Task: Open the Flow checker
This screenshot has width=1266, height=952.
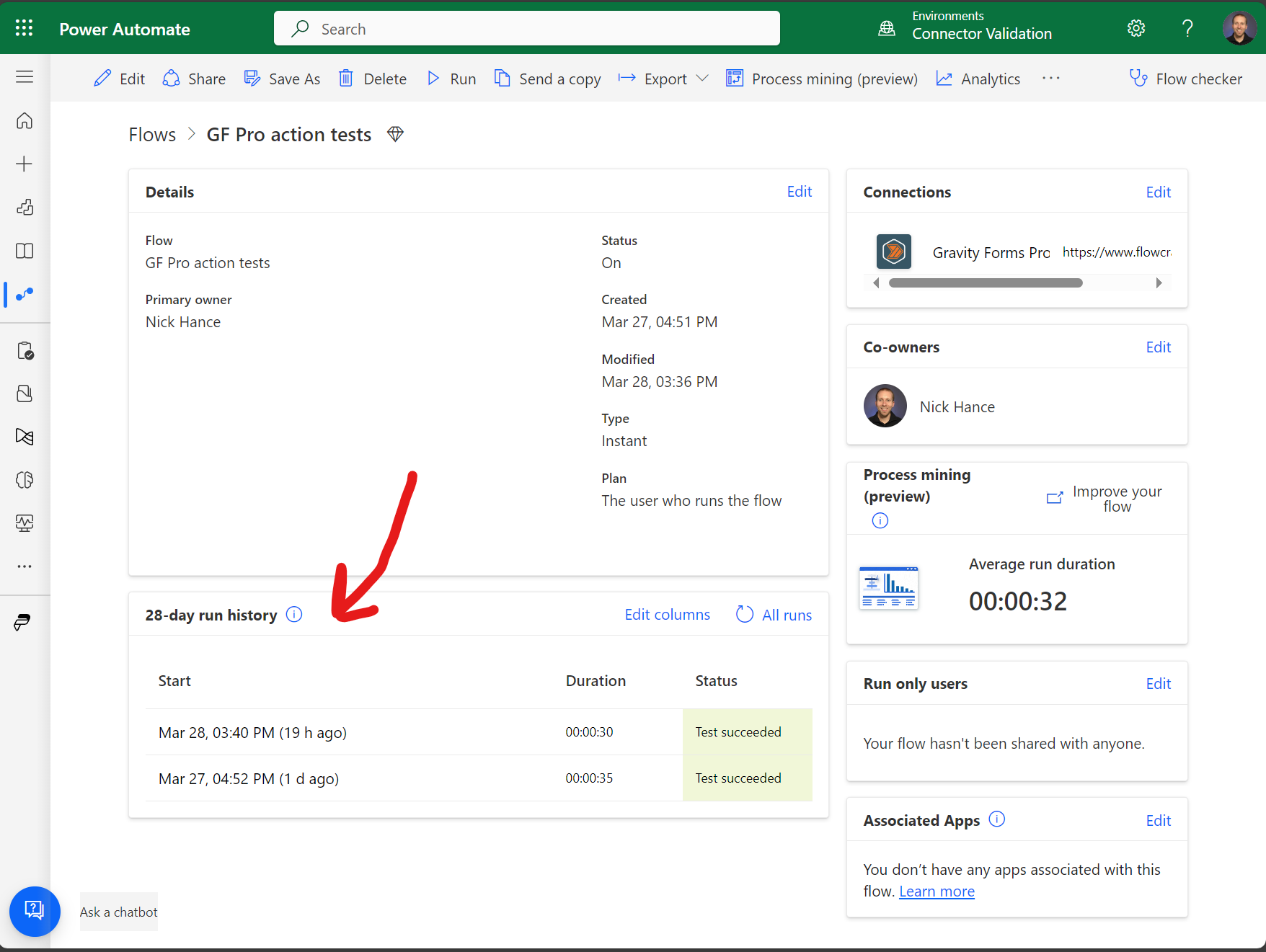Action: (x=1186, y=79)
